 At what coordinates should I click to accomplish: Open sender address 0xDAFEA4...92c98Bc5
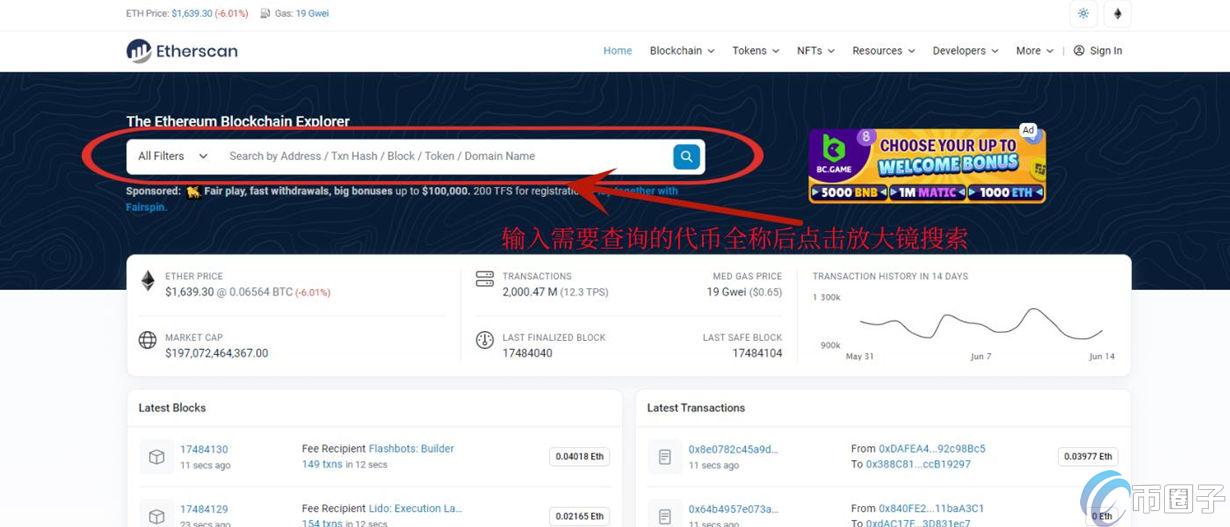pos(932,449)
